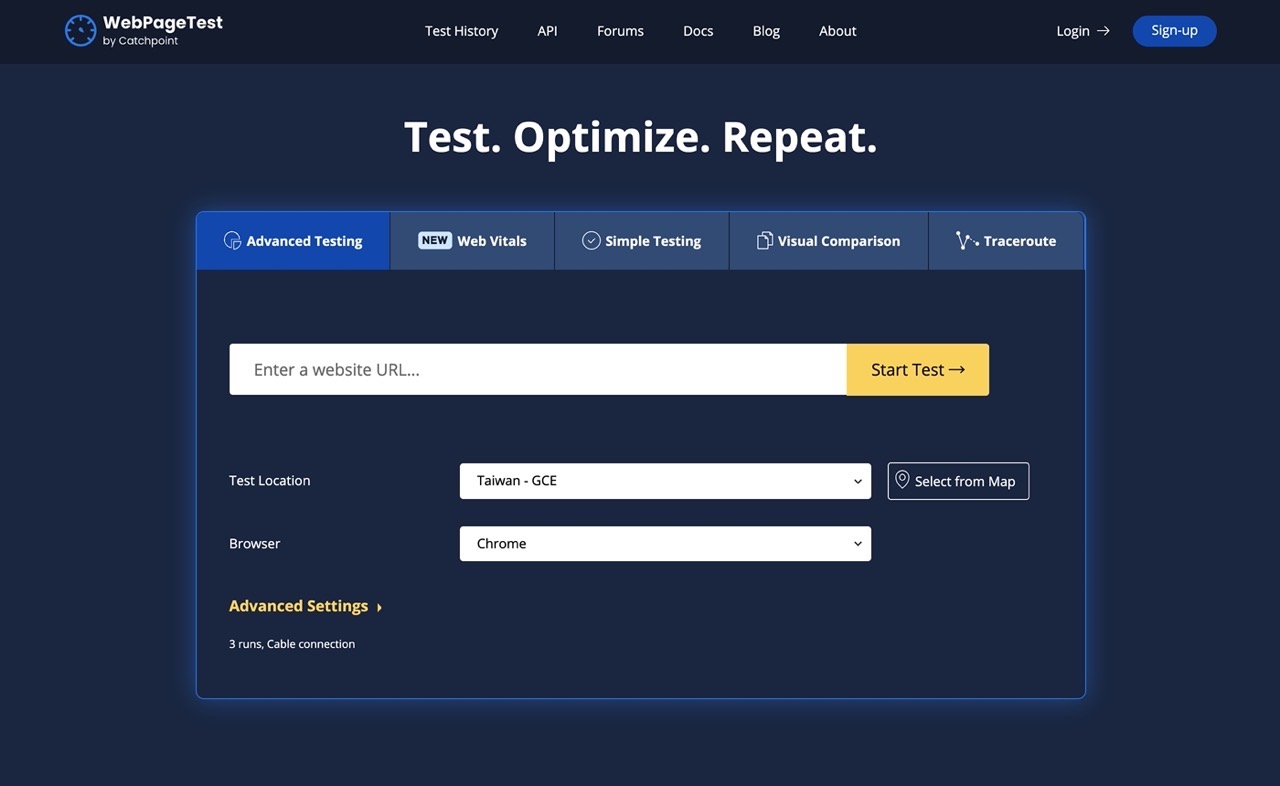This screenshot has width=1280, height=786.
Task: Open the Browser dropdown showing Chrome
Action: point(665,544)
